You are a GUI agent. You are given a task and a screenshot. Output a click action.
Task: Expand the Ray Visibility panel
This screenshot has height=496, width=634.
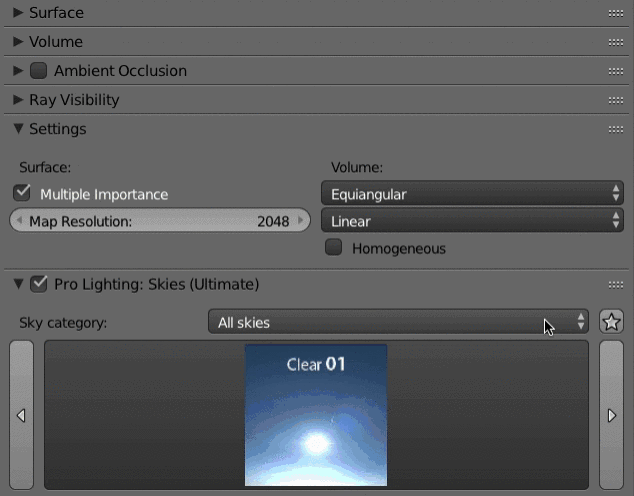tap(18, 100)
